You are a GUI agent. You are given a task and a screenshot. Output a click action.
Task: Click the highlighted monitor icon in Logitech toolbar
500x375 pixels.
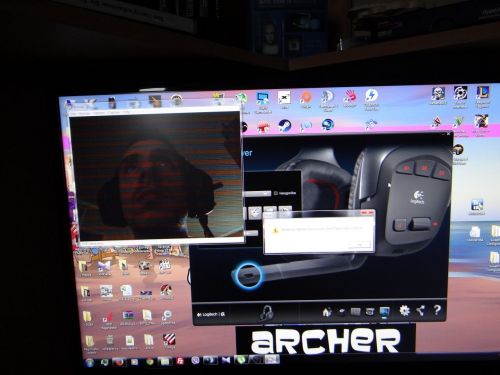[x=384, y=312]
